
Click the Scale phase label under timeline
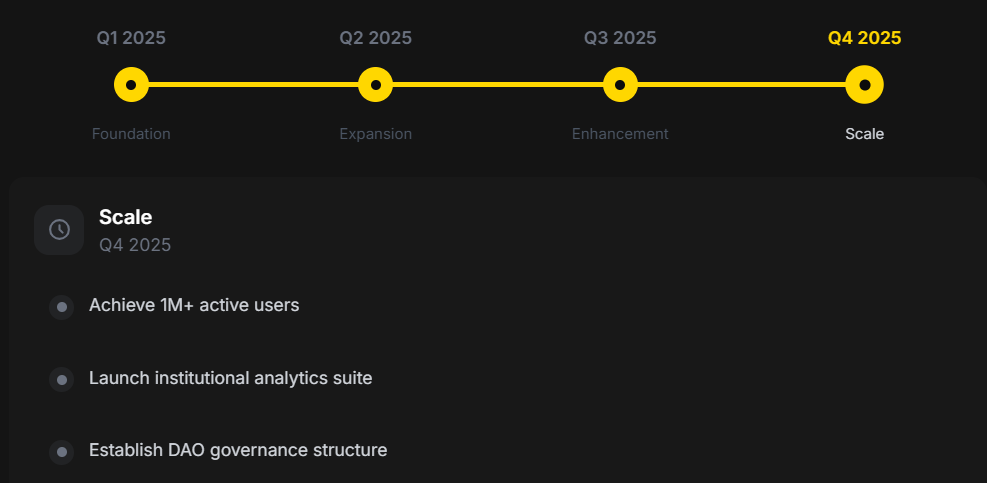(864, 133)
